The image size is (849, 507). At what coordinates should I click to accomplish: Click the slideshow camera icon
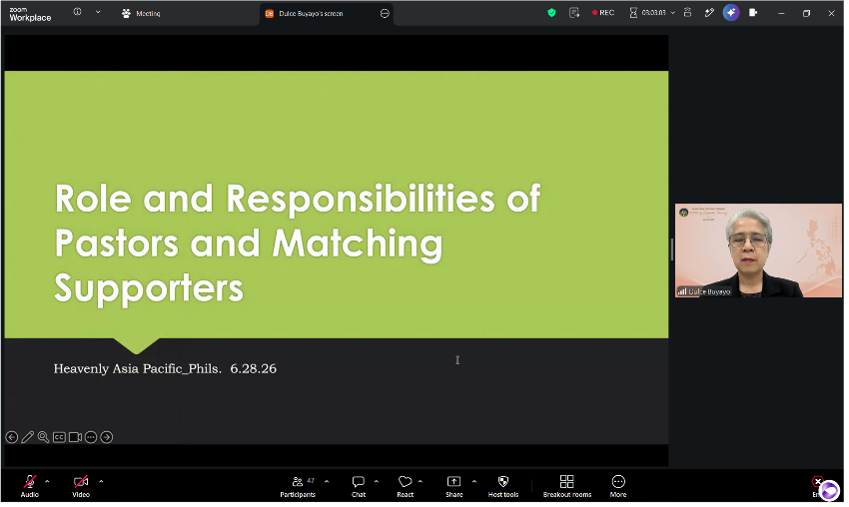[76, 439]
